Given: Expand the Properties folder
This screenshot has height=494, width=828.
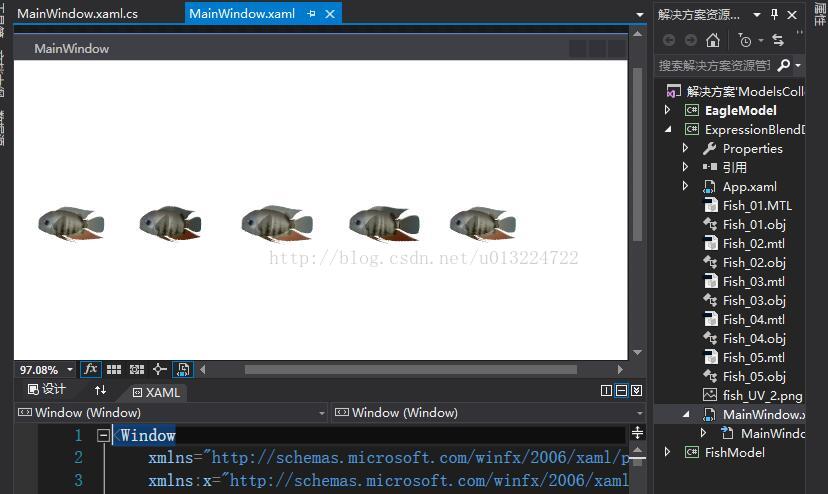Looking at the screenshot, I should [685, 148].
